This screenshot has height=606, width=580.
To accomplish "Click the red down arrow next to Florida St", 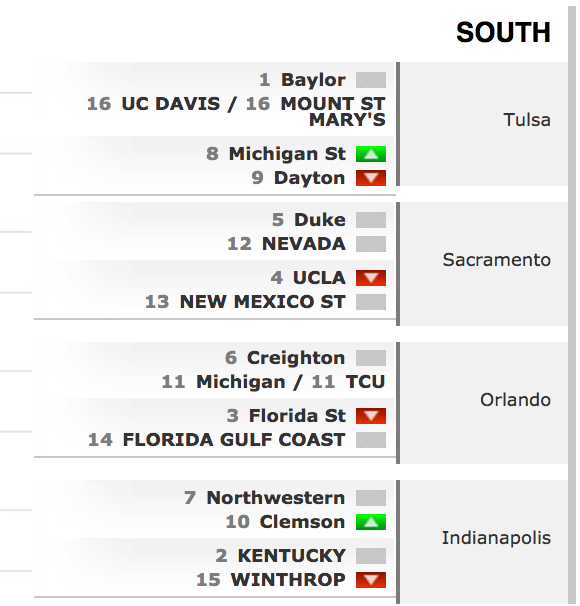I will coord(371,416).
